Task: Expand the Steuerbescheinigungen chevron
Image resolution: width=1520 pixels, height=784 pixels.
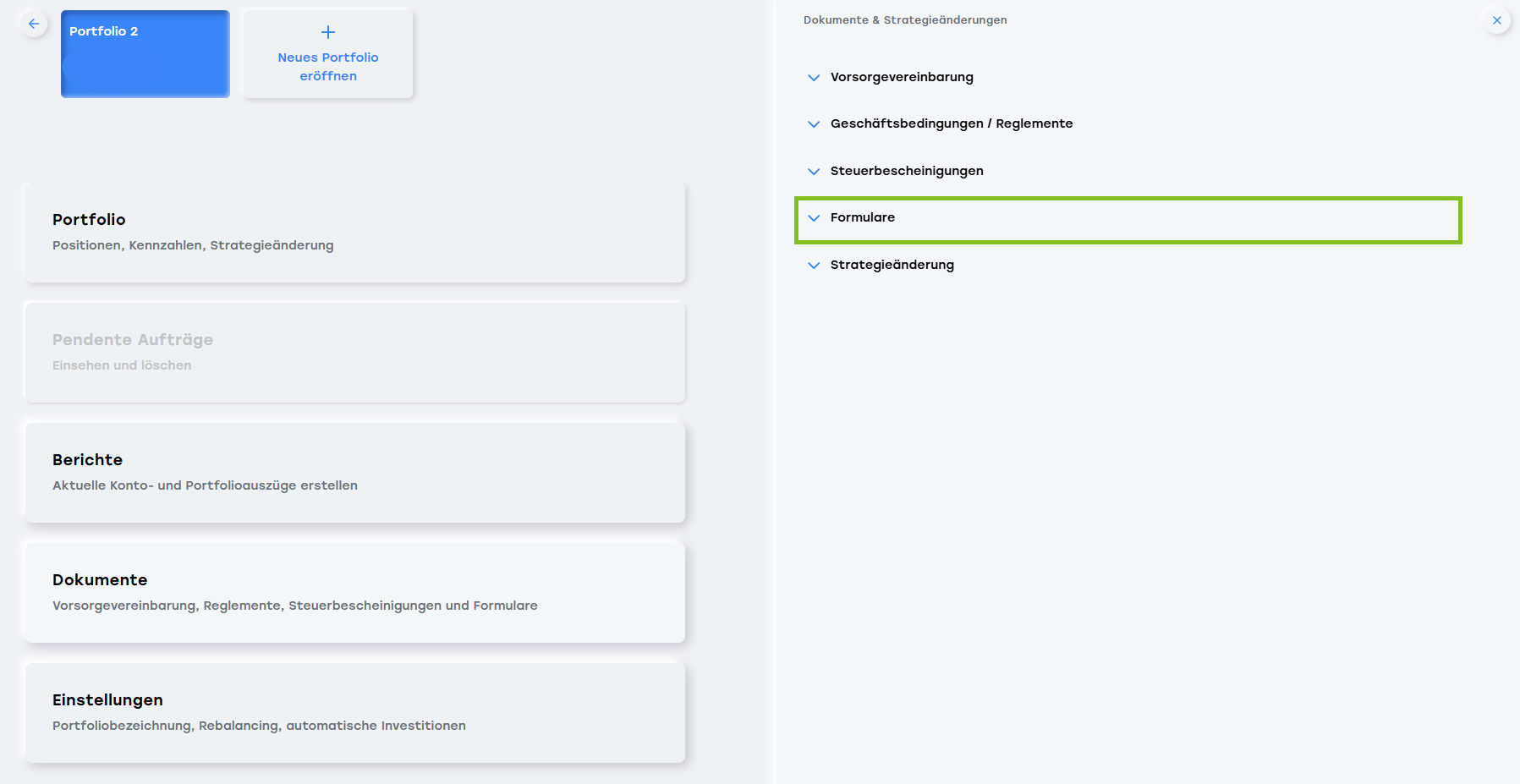Action: (814, 172)
